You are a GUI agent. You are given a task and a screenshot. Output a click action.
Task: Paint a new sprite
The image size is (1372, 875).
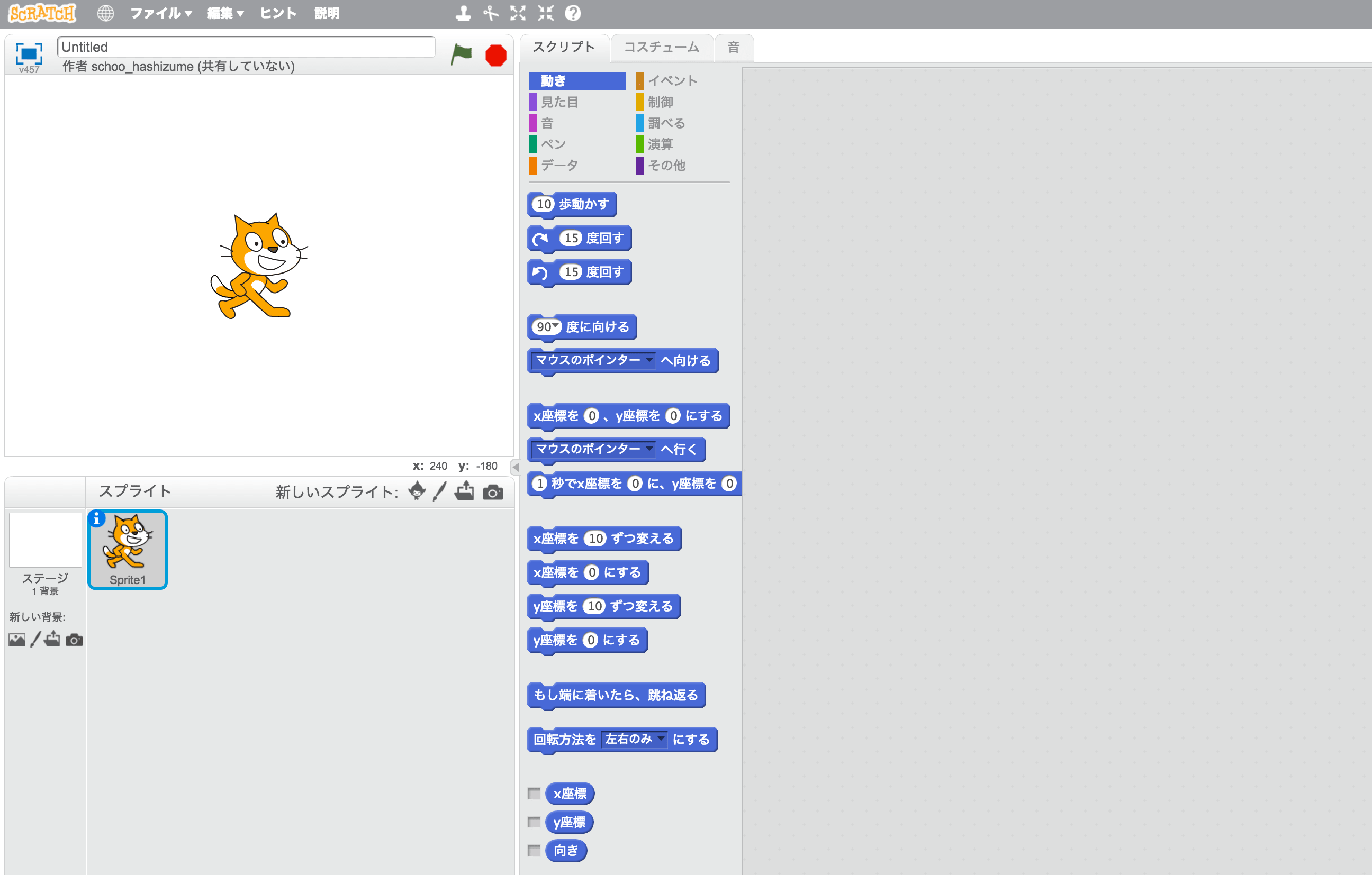point(439,491)
